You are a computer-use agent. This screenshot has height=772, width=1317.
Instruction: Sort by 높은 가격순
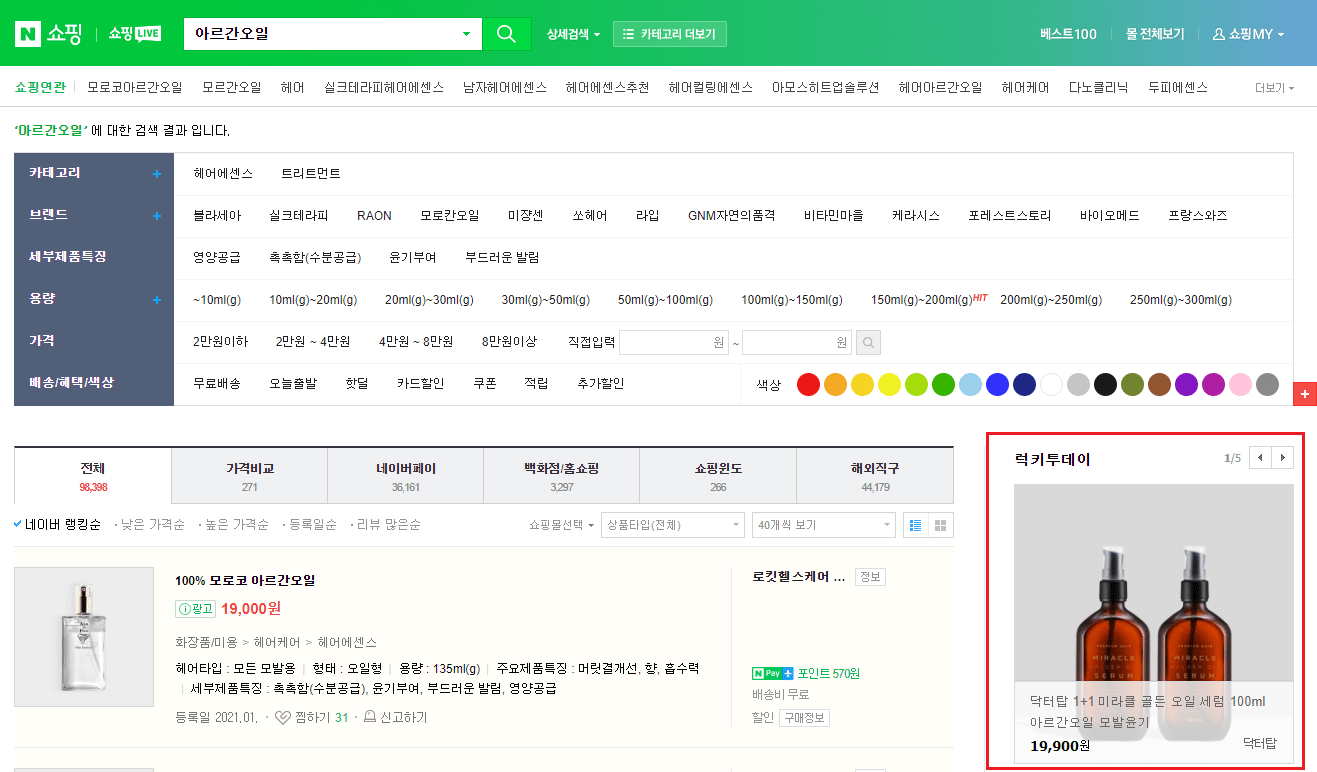[236, 524]
